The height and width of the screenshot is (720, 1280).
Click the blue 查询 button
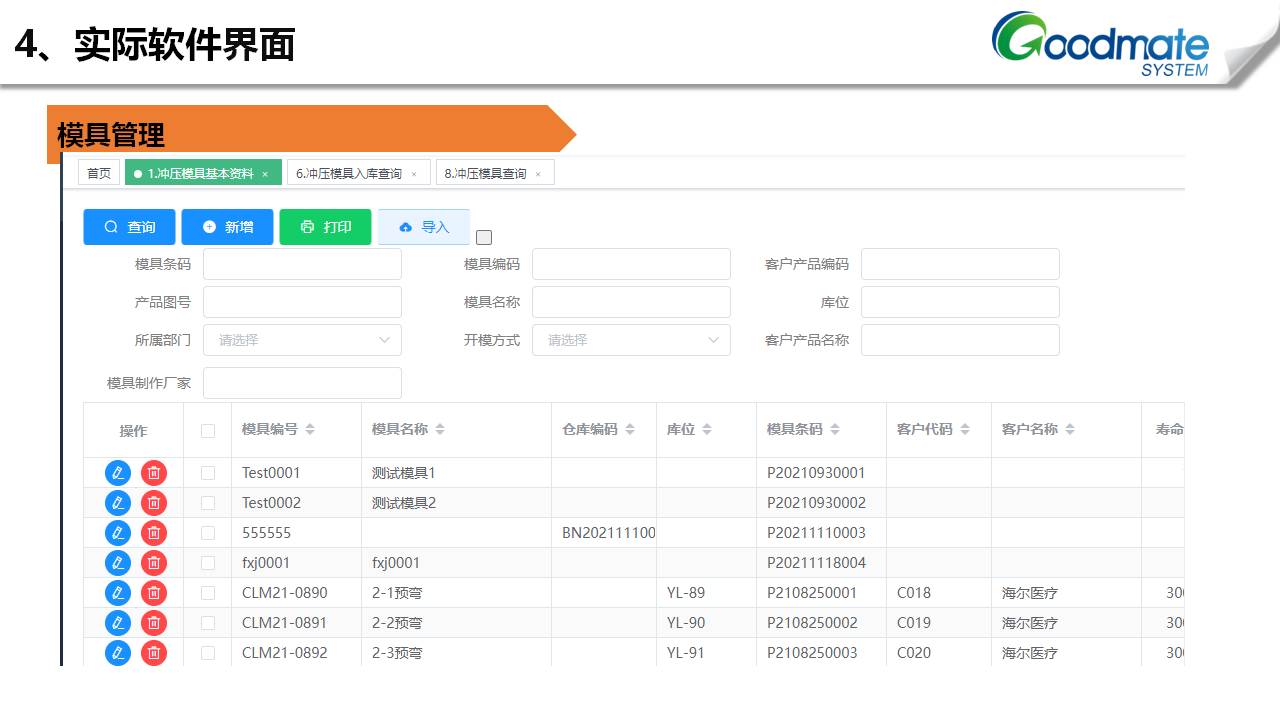click(x=129, y=227)
